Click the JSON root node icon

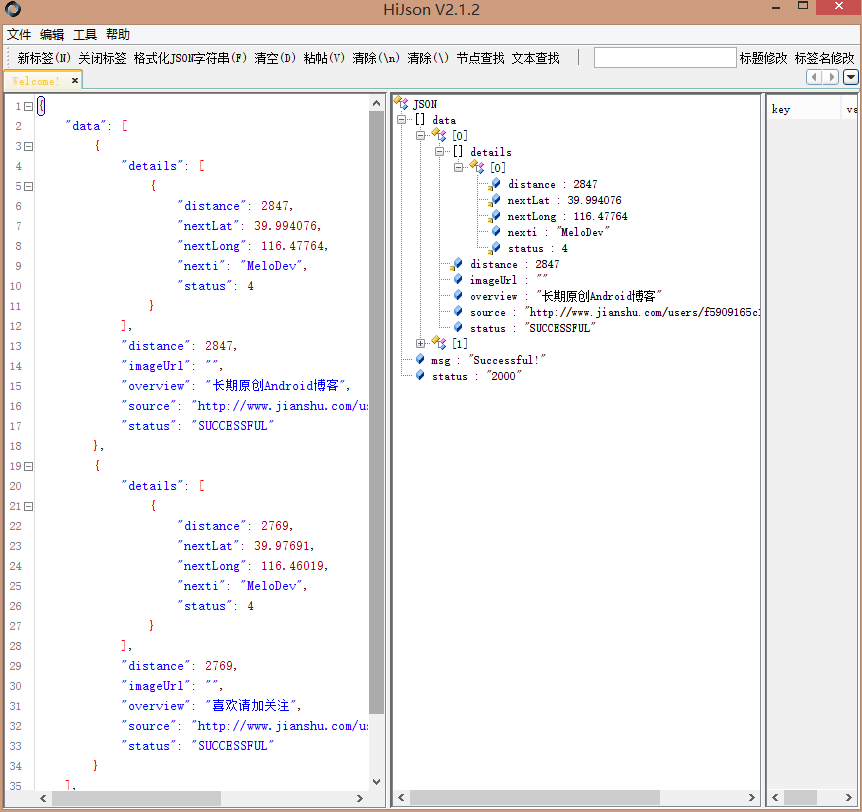pyautogui.click(x=401, y=103)
